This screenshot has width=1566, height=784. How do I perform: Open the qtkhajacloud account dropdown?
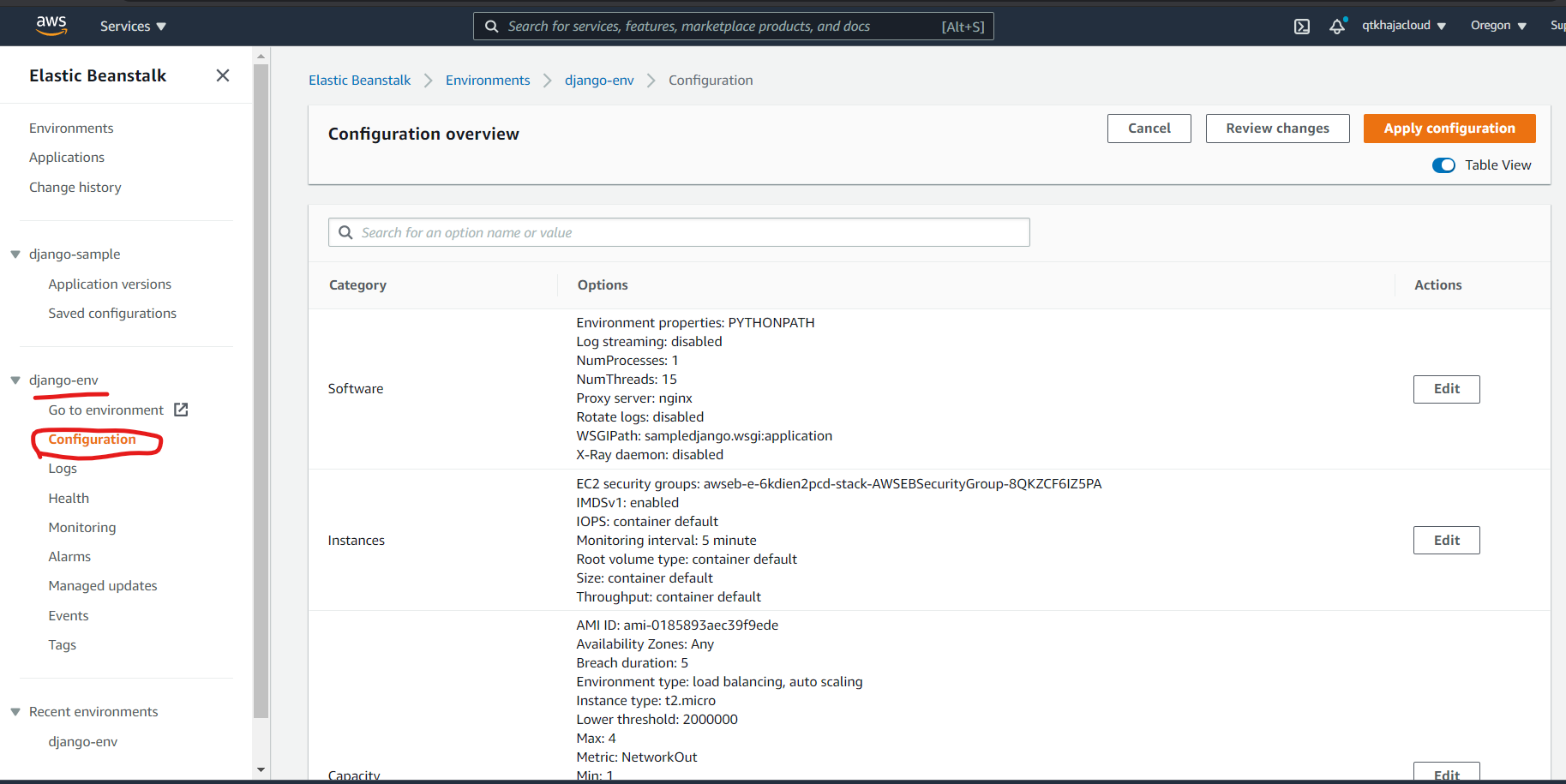pyautogui.click(x=1403, y=26)
